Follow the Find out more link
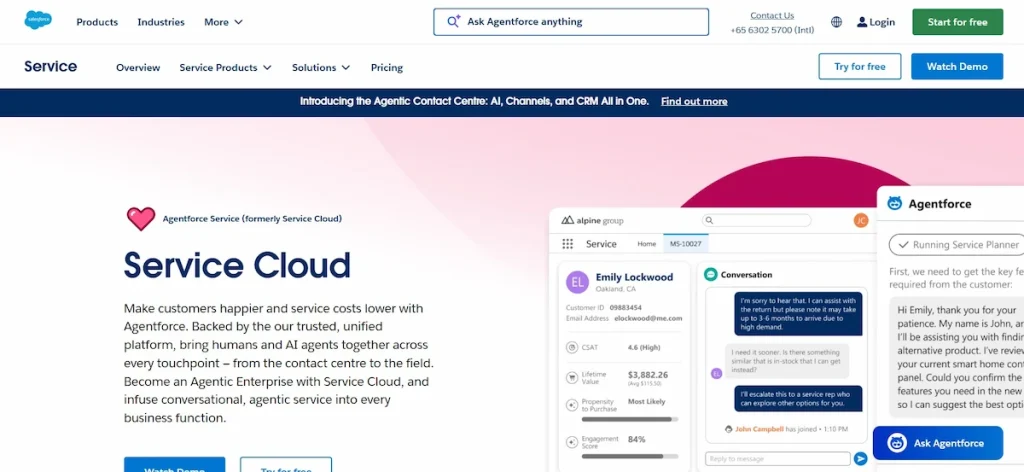 tap(694, 101)
